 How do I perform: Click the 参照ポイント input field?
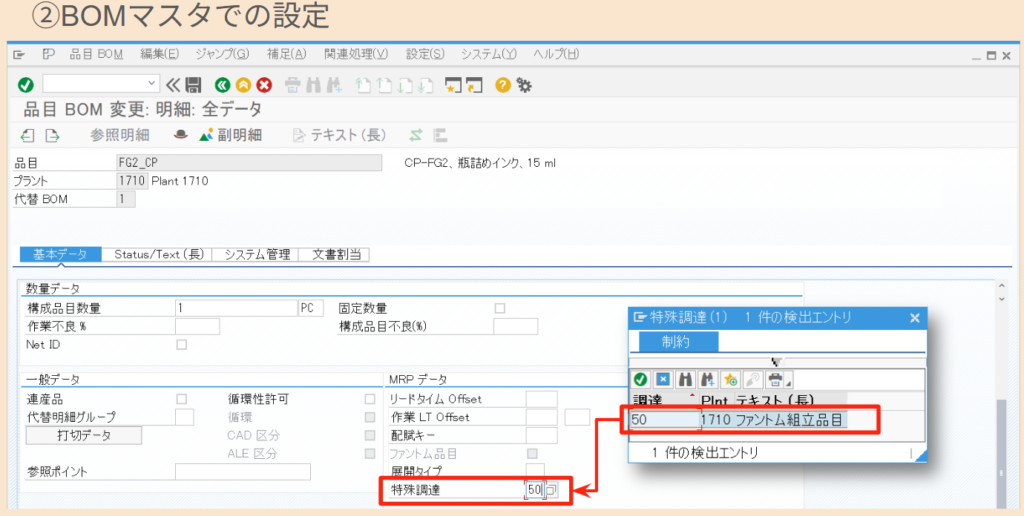click(243, 472)
